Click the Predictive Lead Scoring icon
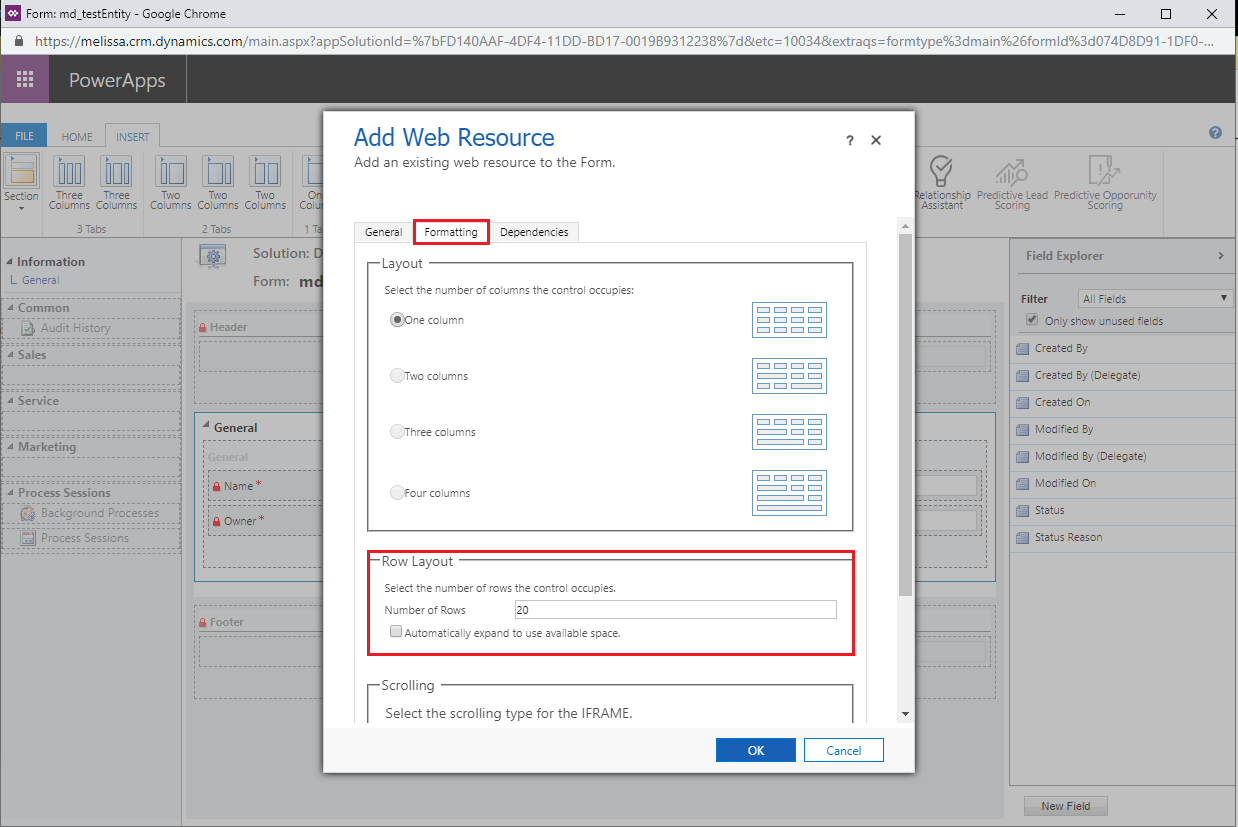1238x827 pixels. [1011, 182]
